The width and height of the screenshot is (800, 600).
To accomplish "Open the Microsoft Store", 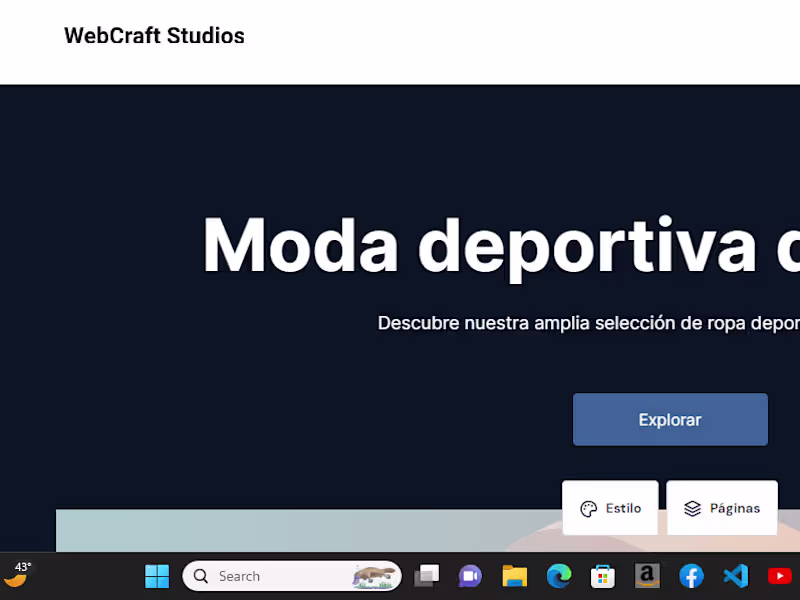I will [603, 576].
